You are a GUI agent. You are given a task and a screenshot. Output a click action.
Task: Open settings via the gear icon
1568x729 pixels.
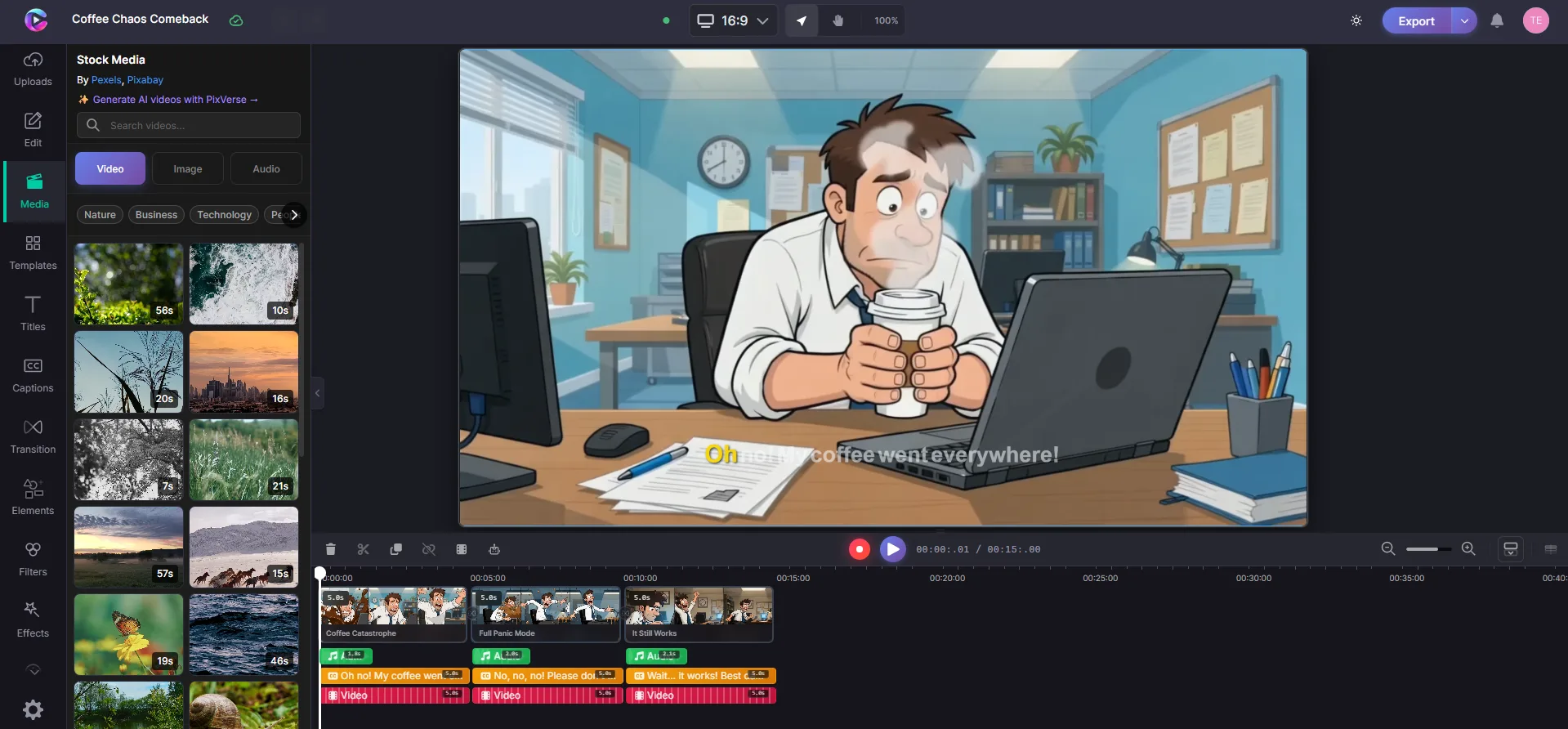tap(33, 709)
